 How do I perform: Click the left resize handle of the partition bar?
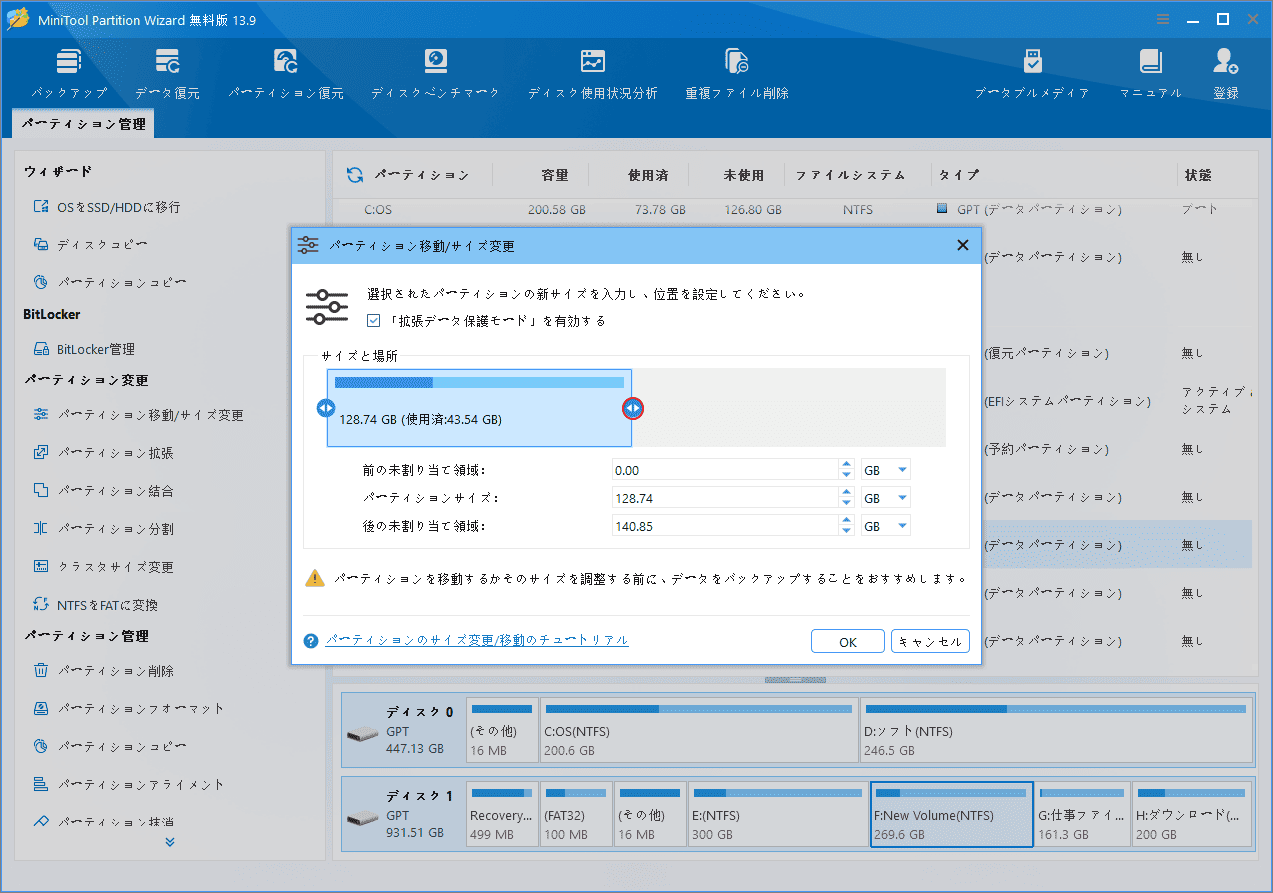tap(325, 408)
